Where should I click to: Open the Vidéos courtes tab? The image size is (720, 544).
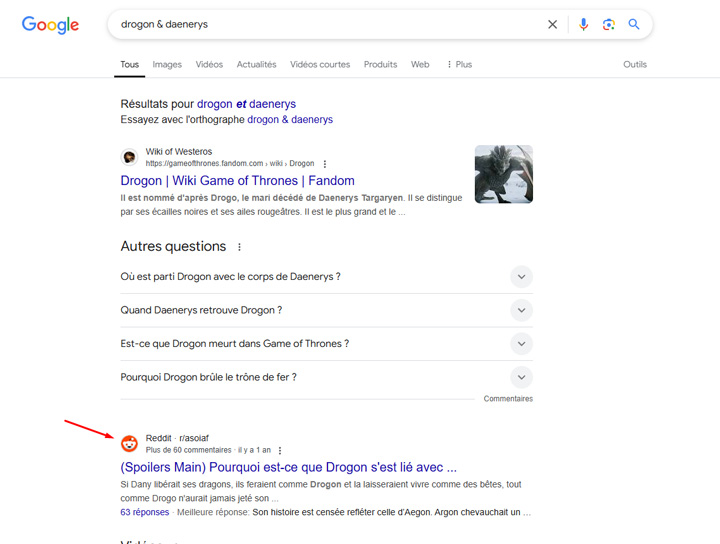[x=320, y=64]
